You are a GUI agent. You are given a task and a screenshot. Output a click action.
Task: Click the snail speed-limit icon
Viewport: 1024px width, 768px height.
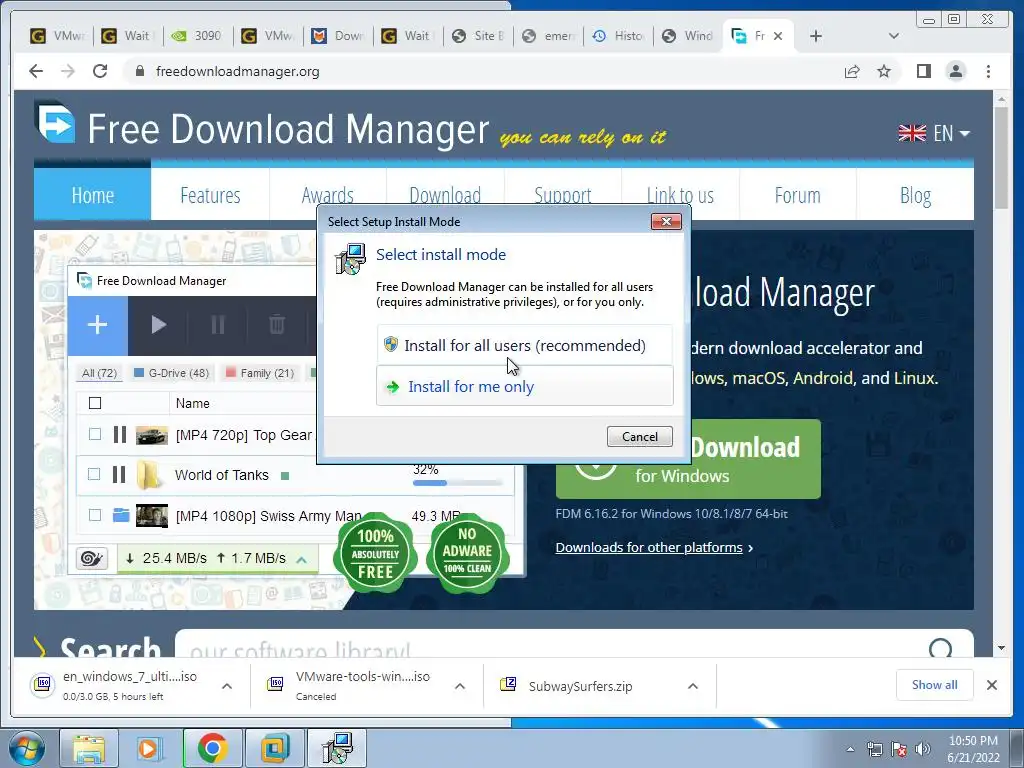click(92, 558)
